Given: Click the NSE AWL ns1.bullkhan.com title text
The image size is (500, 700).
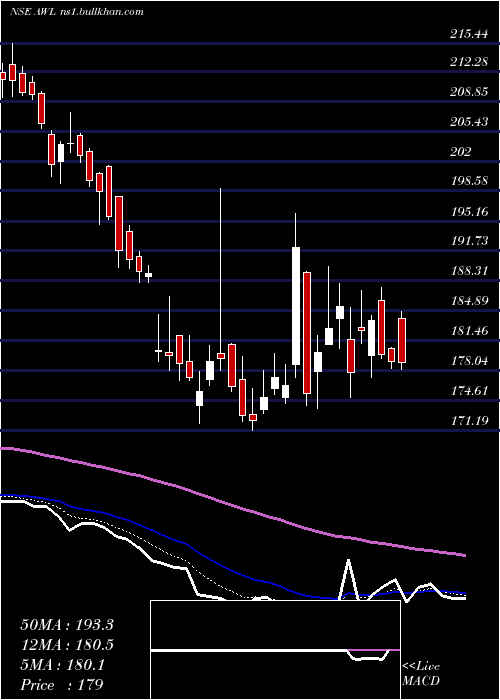Looking at the screenshot, I should coord(76,12).
